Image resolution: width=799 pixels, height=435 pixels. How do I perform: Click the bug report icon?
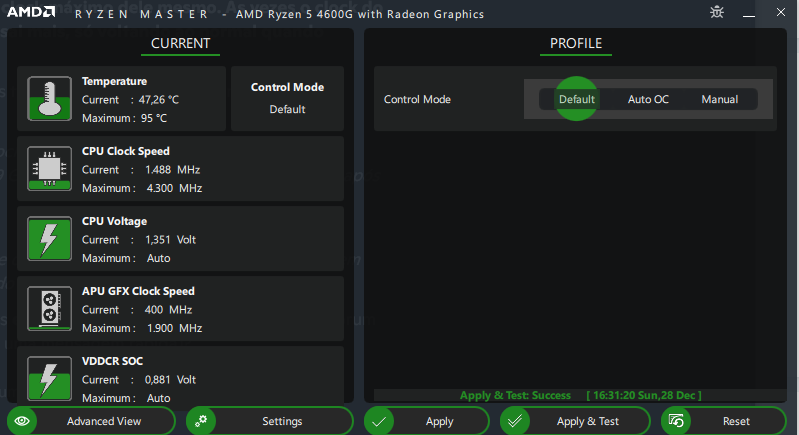tap(716, 13)
